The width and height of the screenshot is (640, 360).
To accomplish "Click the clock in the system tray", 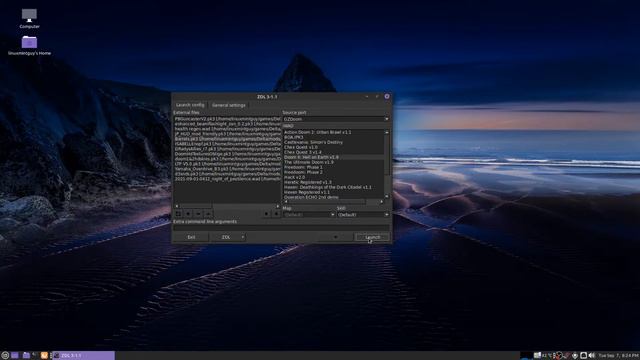I will click(618, 356).
